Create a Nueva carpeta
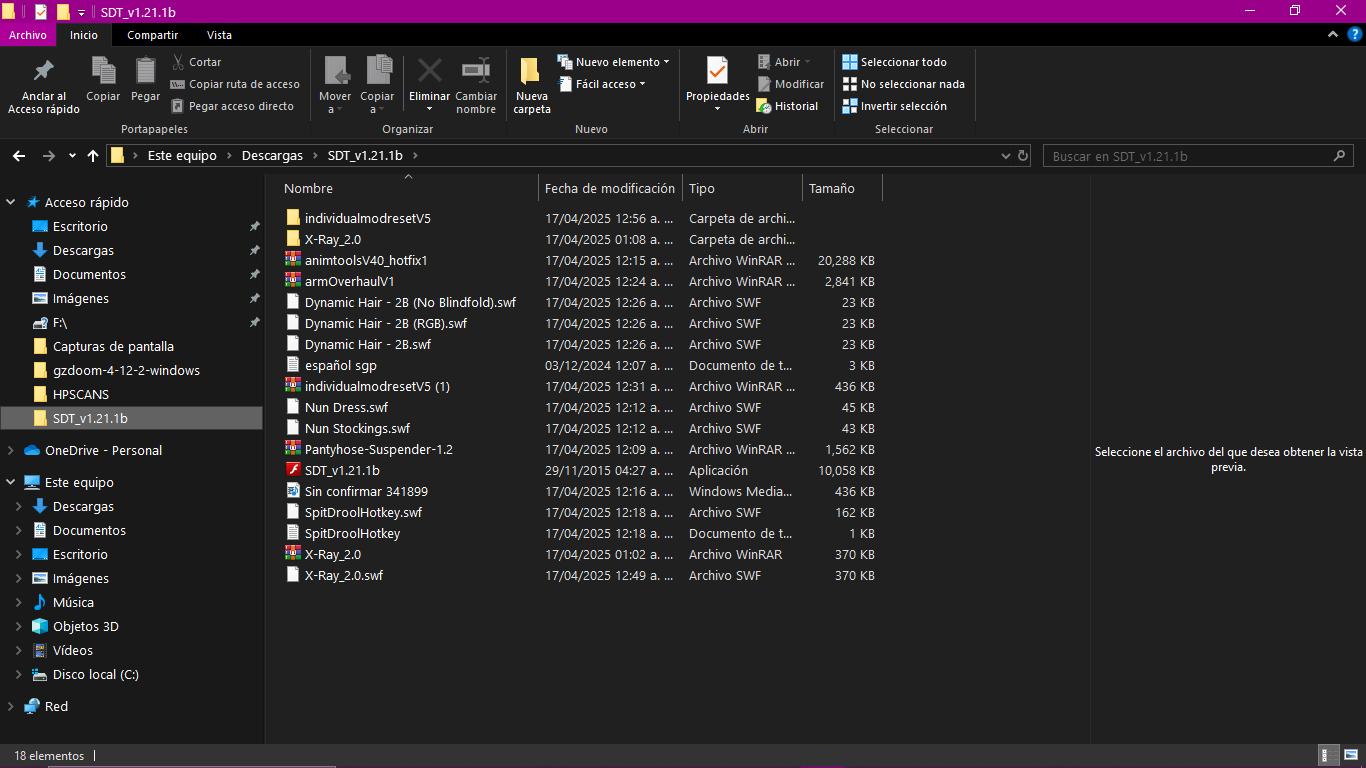Image resolution: width=1366 pixels, height=768 pixels. click(532, 86)
